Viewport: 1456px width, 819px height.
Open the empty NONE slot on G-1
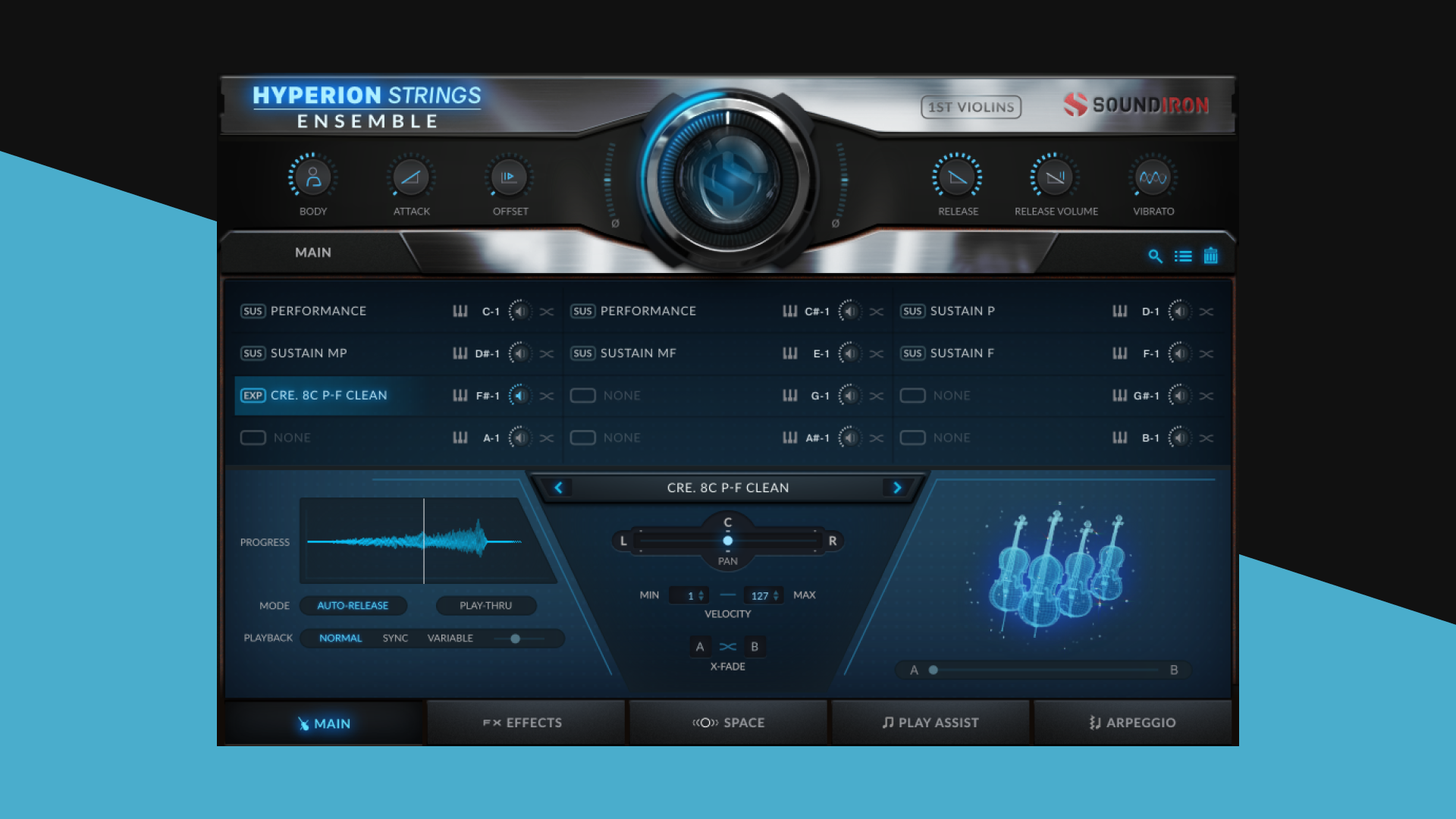[622, 396]
